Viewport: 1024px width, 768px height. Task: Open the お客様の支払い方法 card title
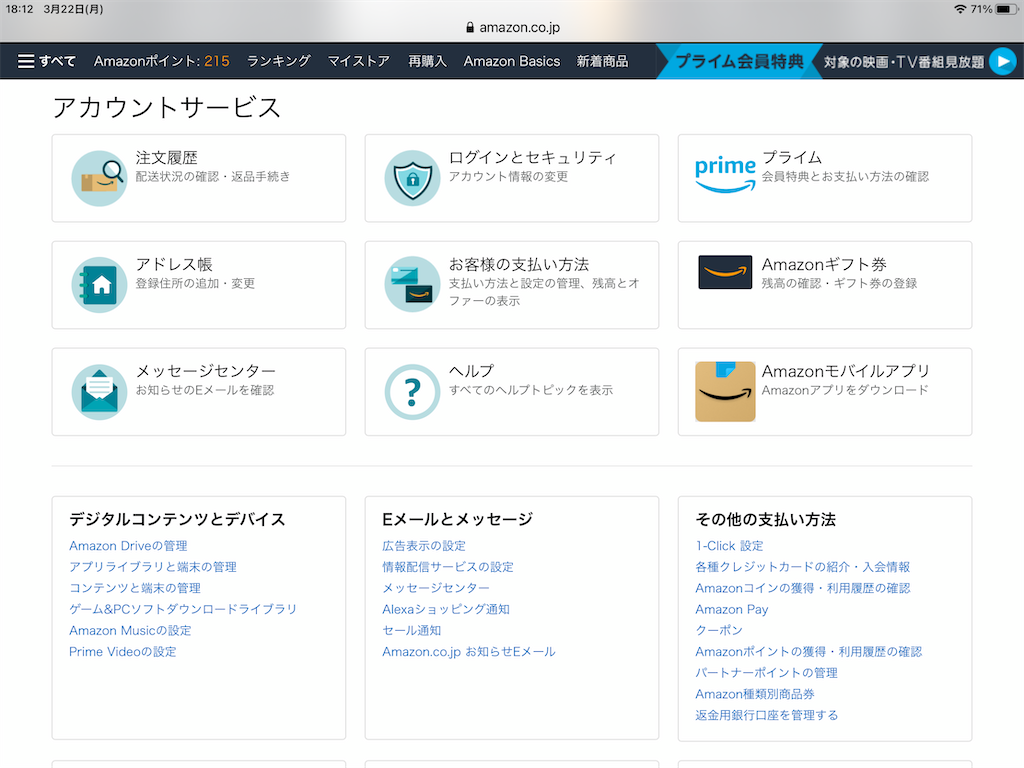coord(519,264)
